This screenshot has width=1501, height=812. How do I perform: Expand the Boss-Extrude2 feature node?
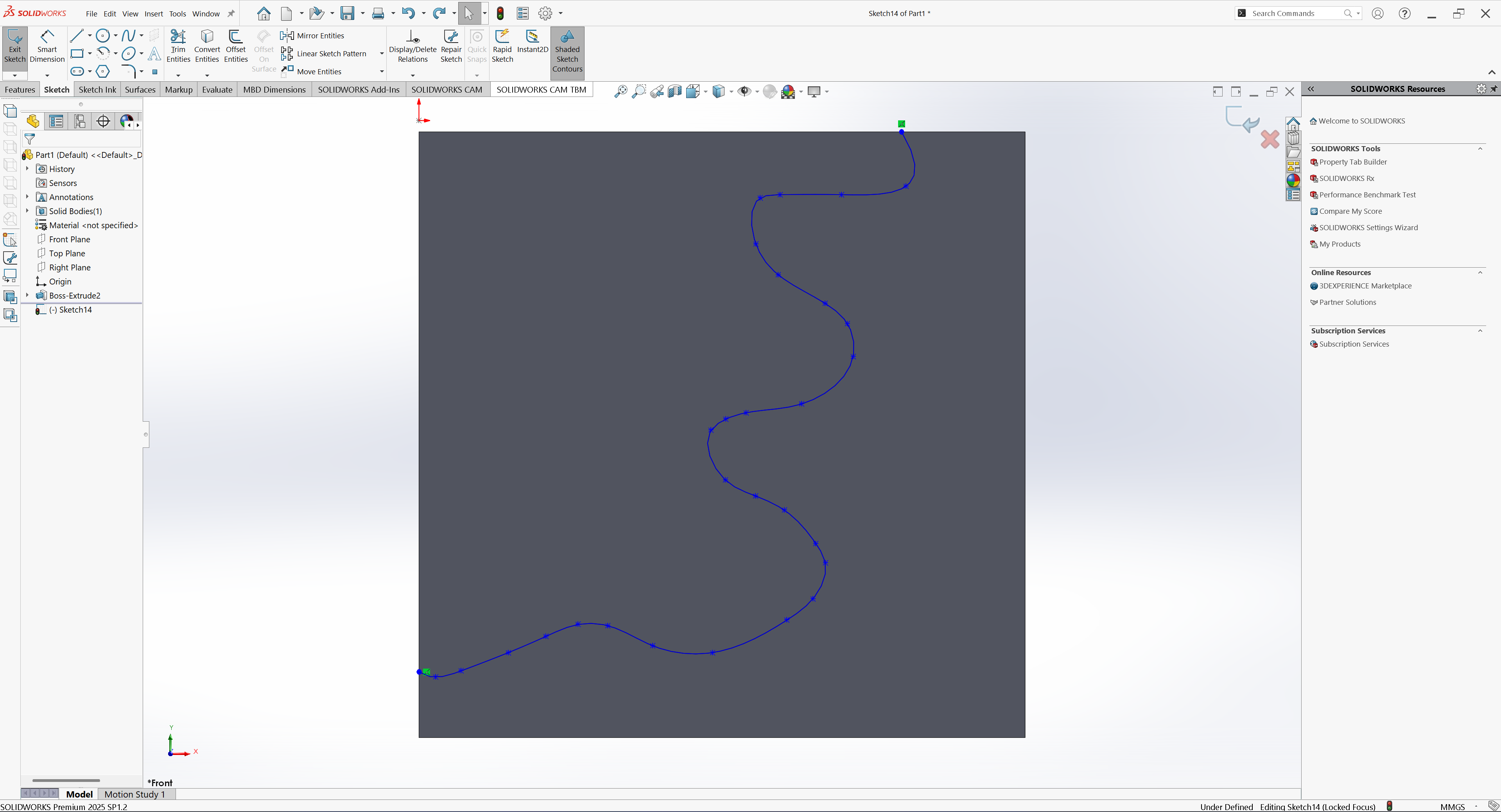click(27, 295)
